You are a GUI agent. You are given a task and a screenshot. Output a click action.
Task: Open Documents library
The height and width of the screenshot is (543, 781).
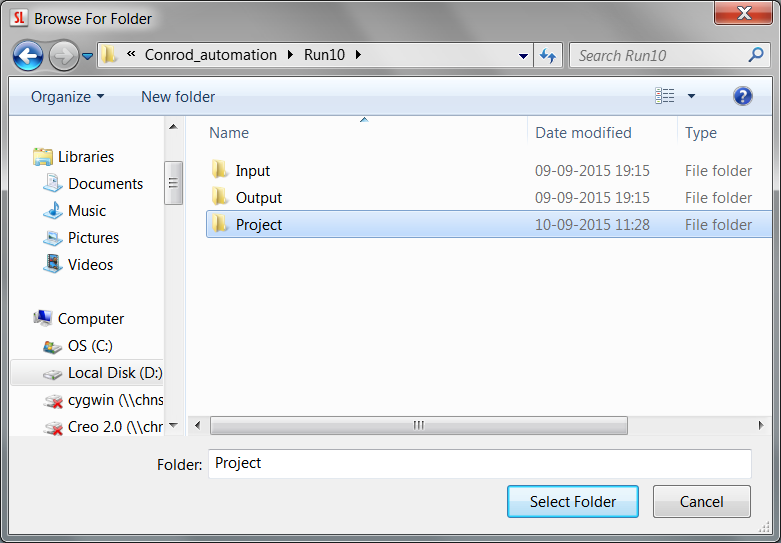pos(106,184)
